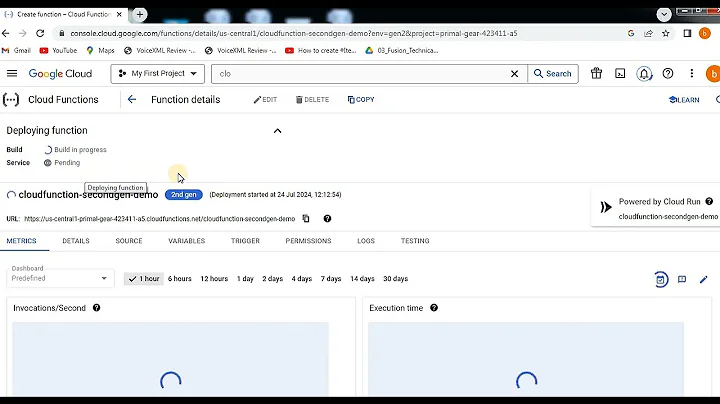Click the dashboard auto-refresh icon
This screenshot has height=404, width=720.
coord(660,279)
